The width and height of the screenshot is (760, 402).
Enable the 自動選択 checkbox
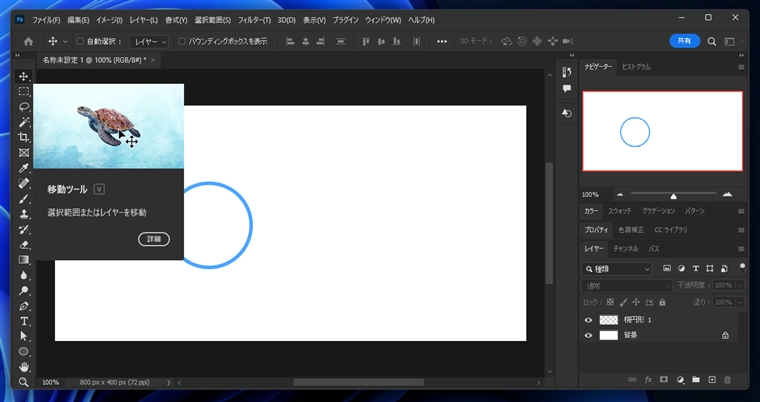click(80, 42)
